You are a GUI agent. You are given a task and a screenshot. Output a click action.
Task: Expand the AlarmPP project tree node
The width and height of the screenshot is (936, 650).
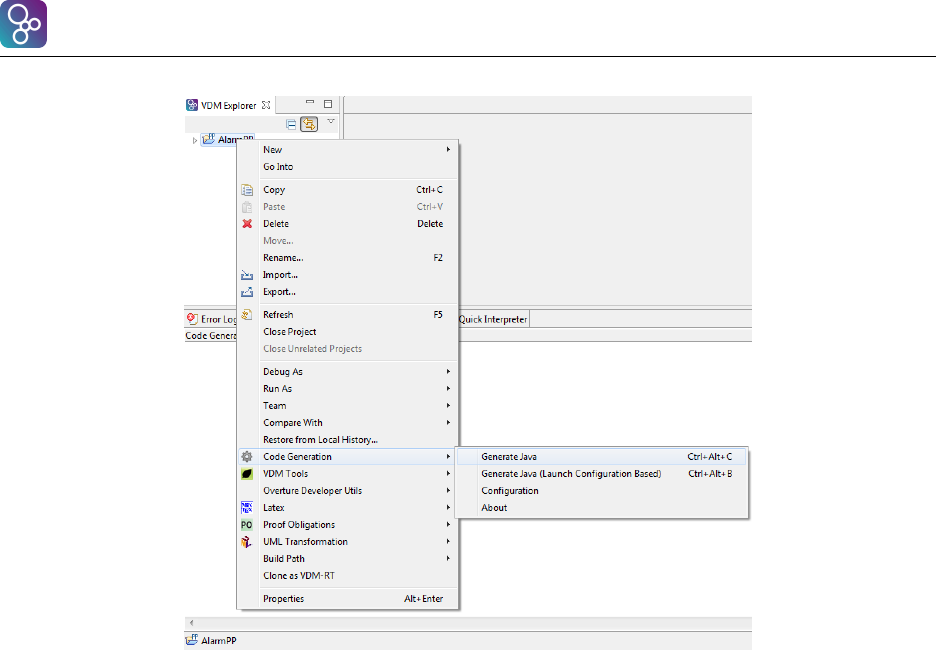[195, 141]
